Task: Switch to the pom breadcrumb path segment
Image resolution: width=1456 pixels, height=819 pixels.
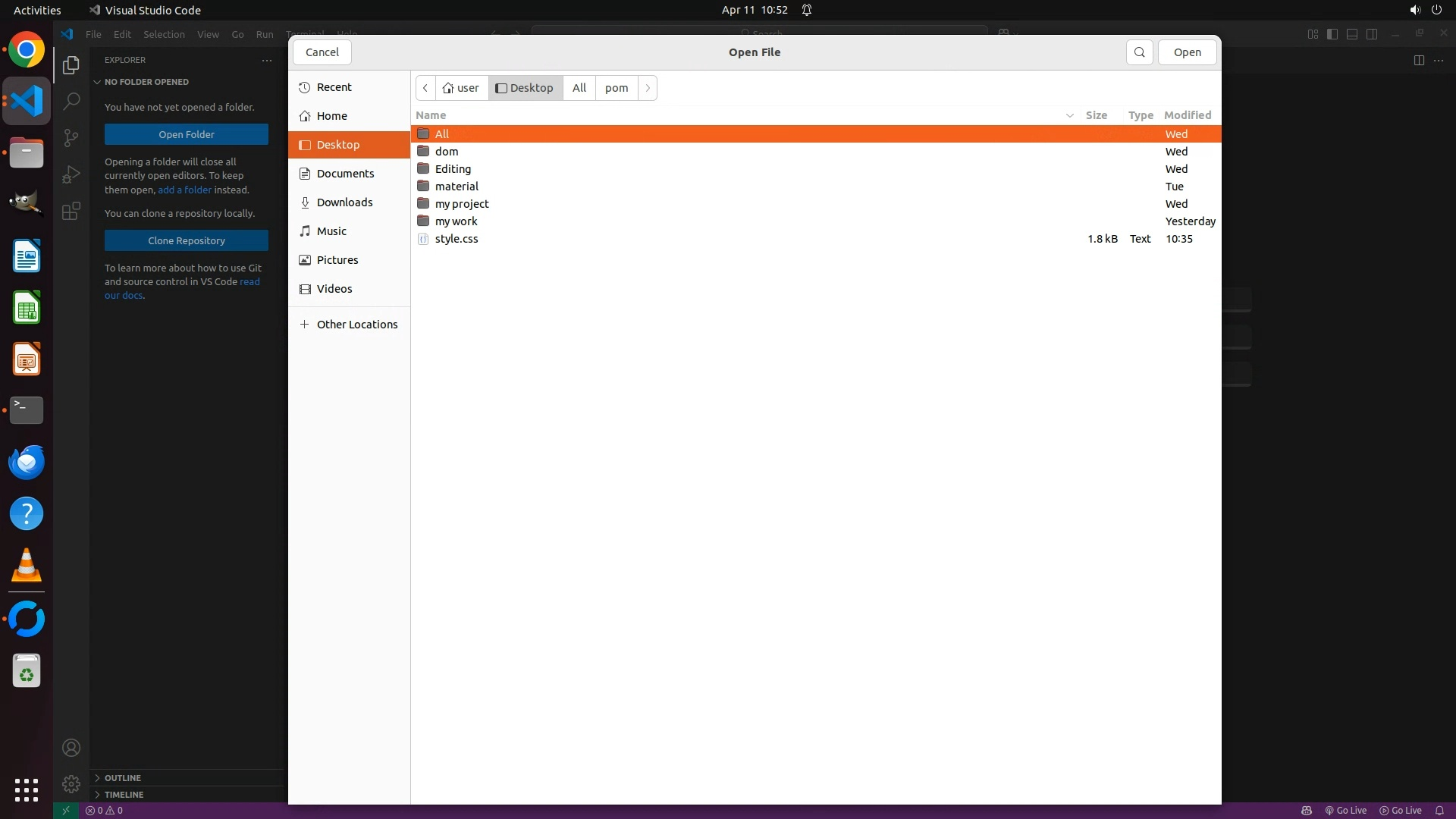Action: [616, 88]
